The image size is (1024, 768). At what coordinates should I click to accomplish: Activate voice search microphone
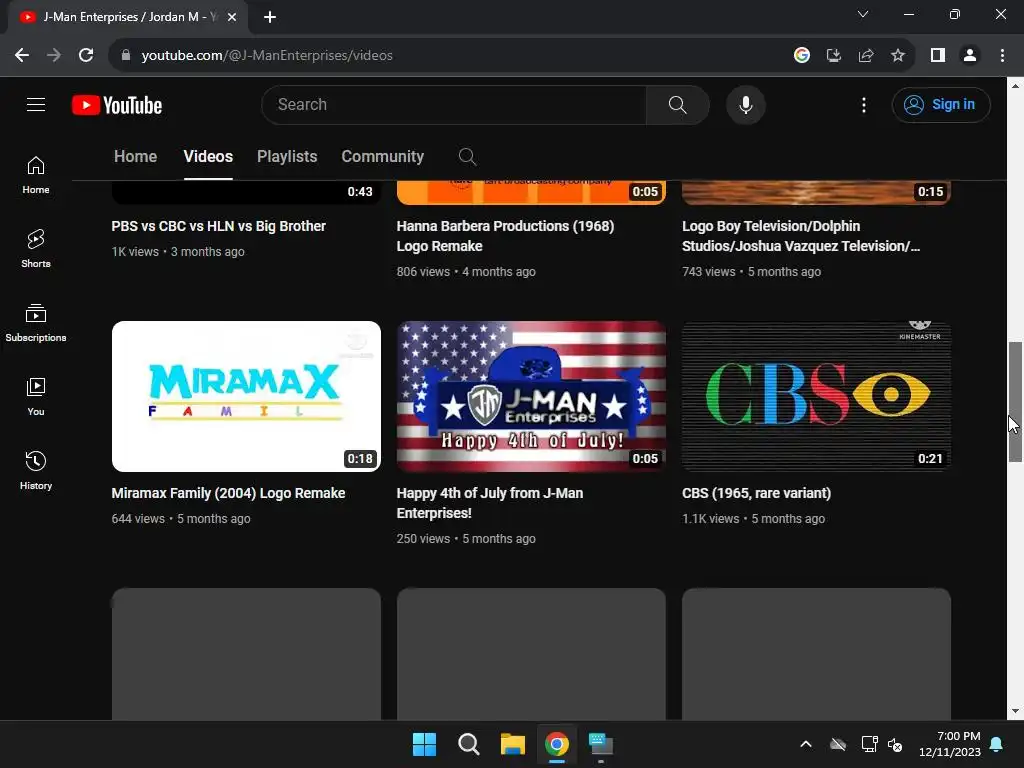(x=745, y=104)
